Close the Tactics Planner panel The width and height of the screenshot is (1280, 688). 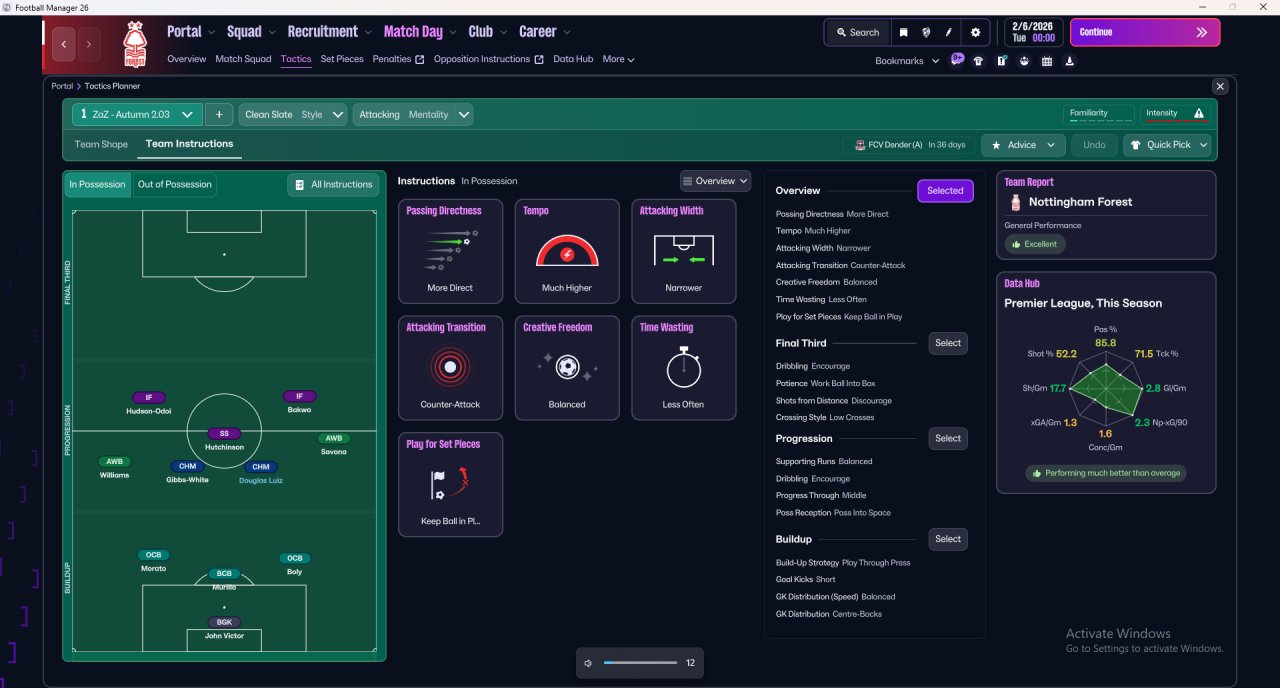coord(1219,87)
